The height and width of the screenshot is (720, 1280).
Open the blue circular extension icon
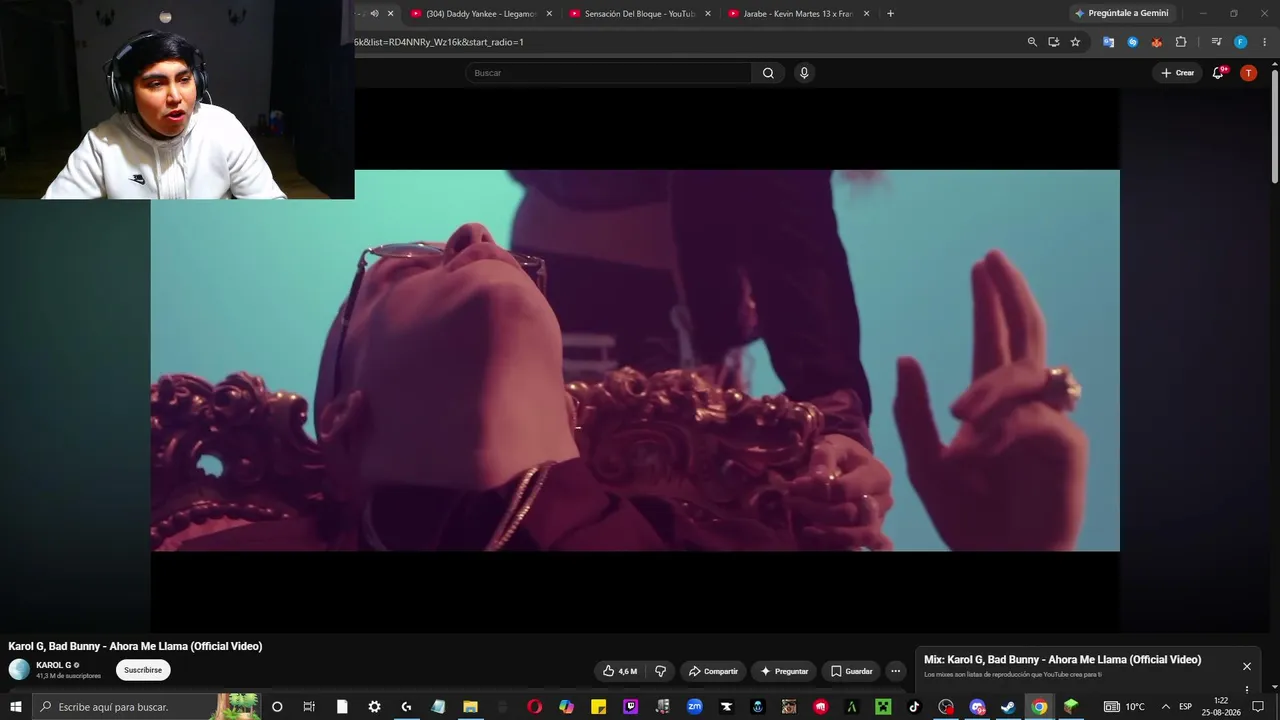[x=1132, y=42]
